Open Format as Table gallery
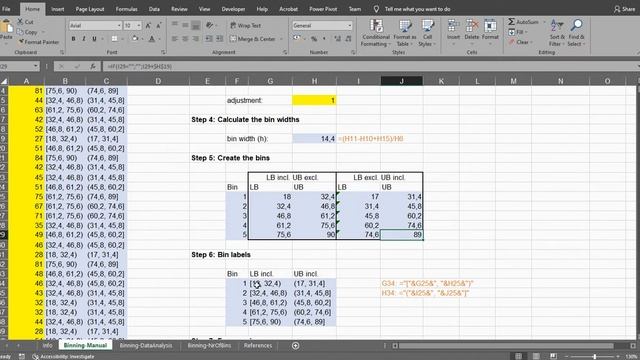 tap(404, 33)
